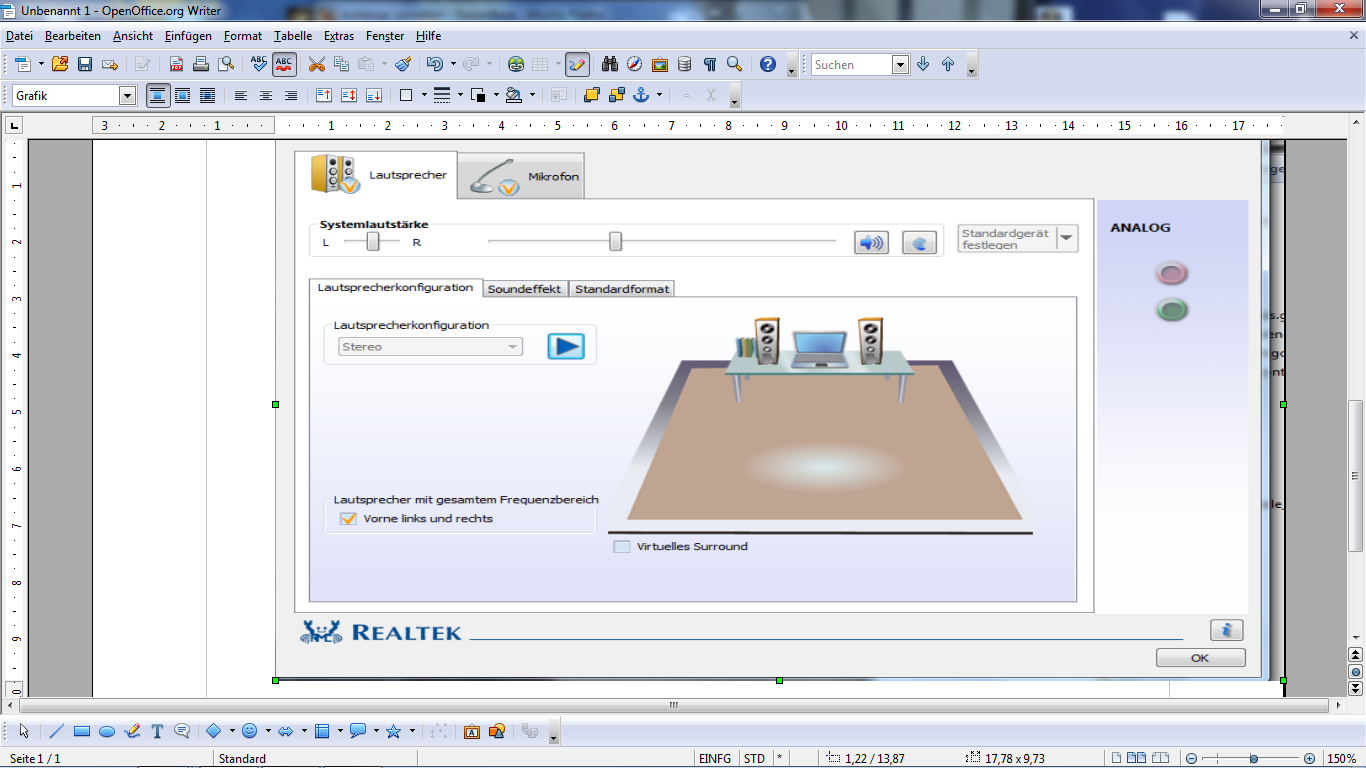The width and height of the screenshot is (1366, 768).
Task: Mute speaker with volume button
Action: coord(871,243)
